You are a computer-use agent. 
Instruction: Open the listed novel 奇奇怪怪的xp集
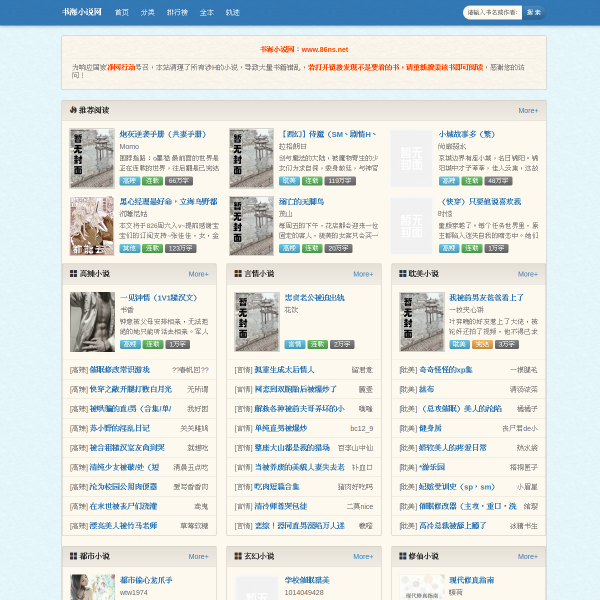coord(446,370)
